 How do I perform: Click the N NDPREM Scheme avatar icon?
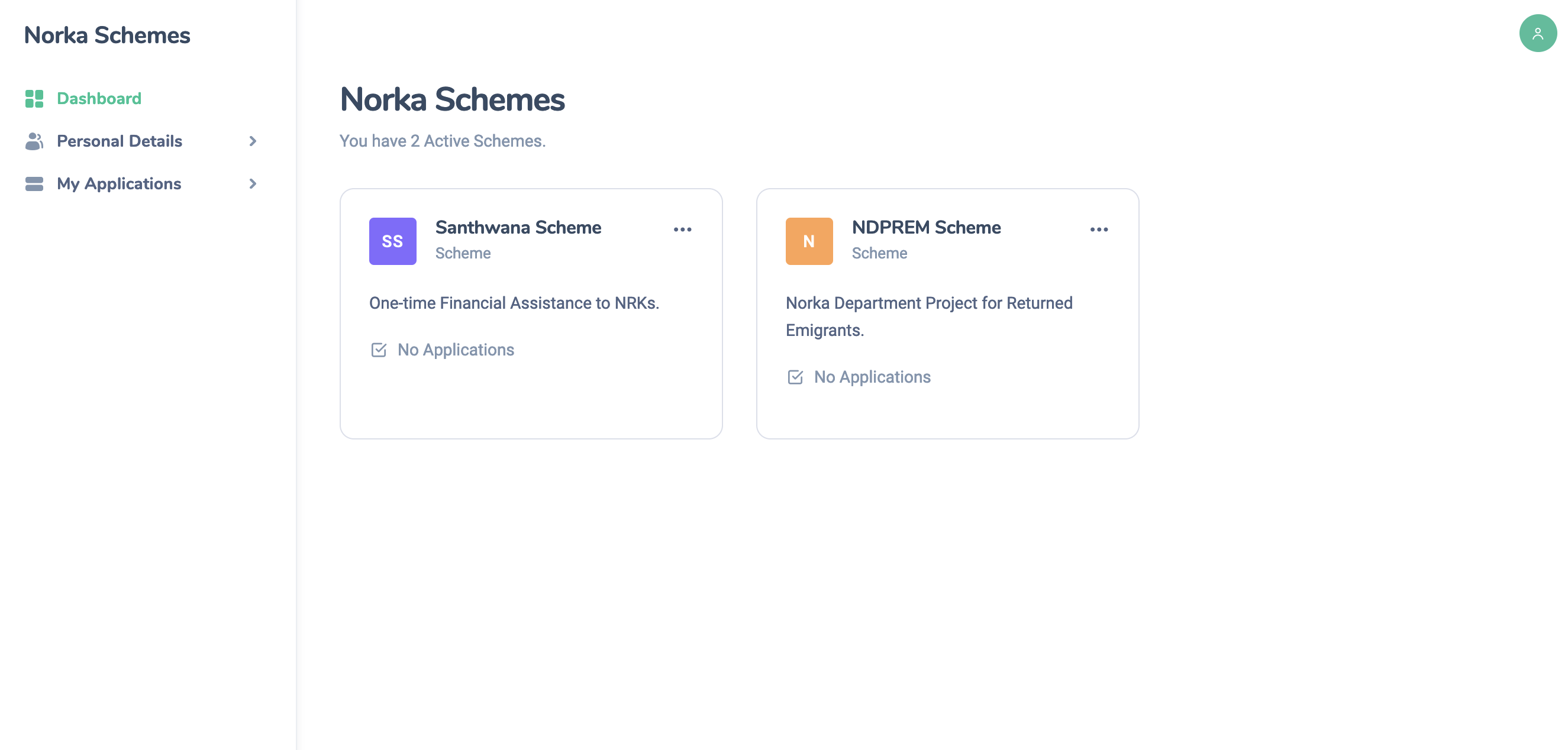coord(809,241)
